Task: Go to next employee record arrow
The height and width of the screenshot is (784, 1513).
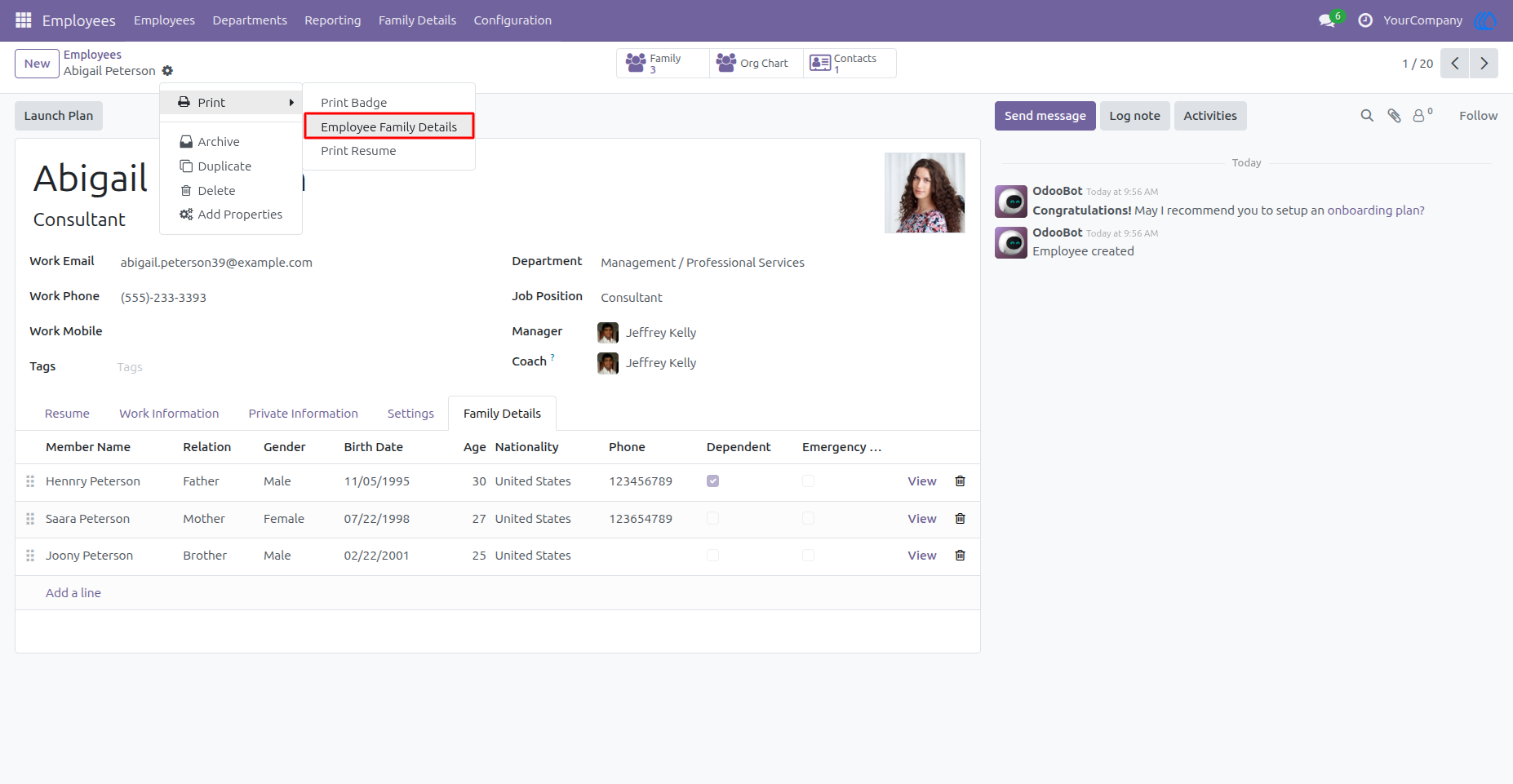Action: point(1484,63)
